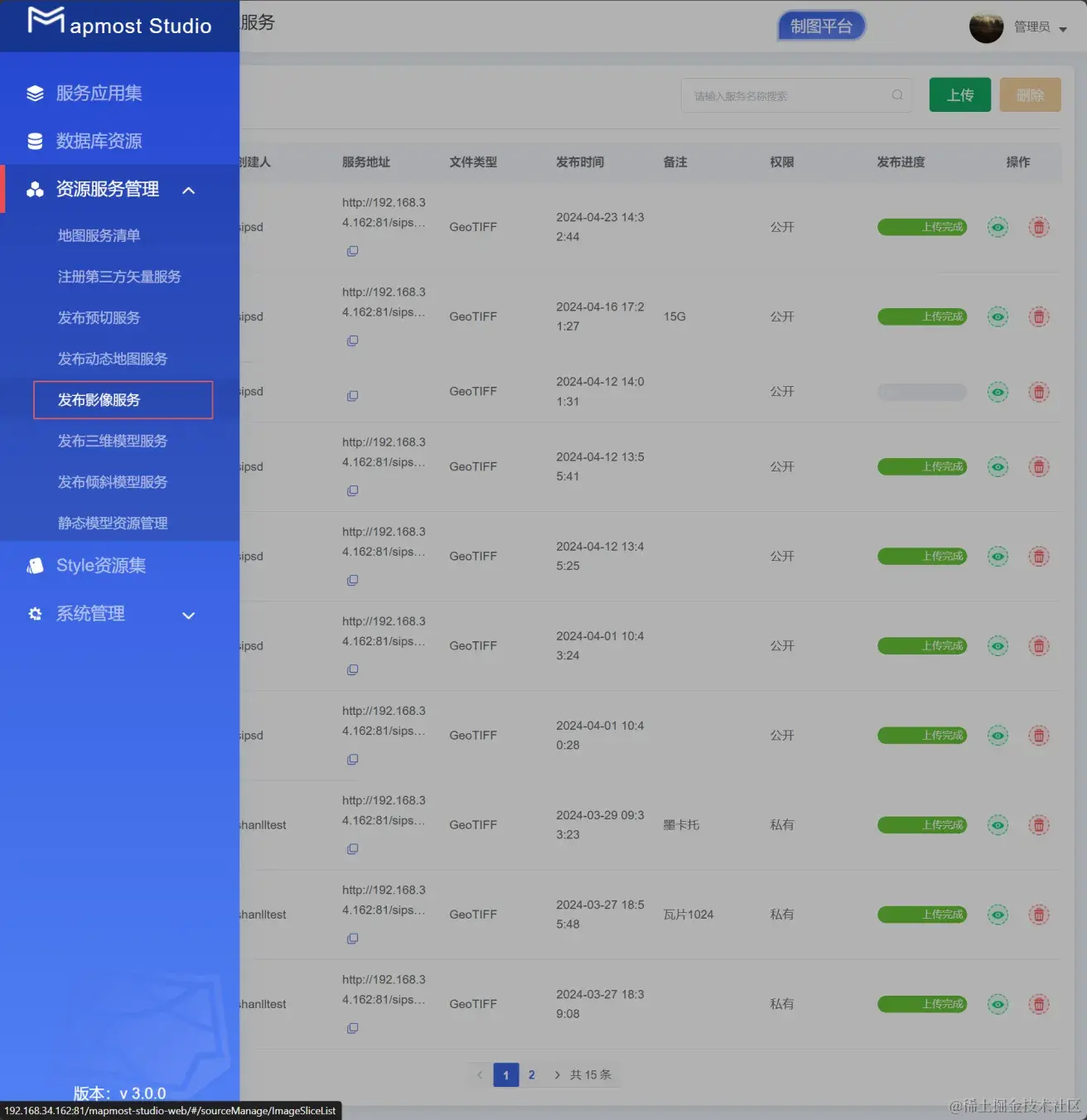Preview the 瓦片1024 service with eye icon
The height and width of the screenshot is (1120, 1087).
coord(998,915)
